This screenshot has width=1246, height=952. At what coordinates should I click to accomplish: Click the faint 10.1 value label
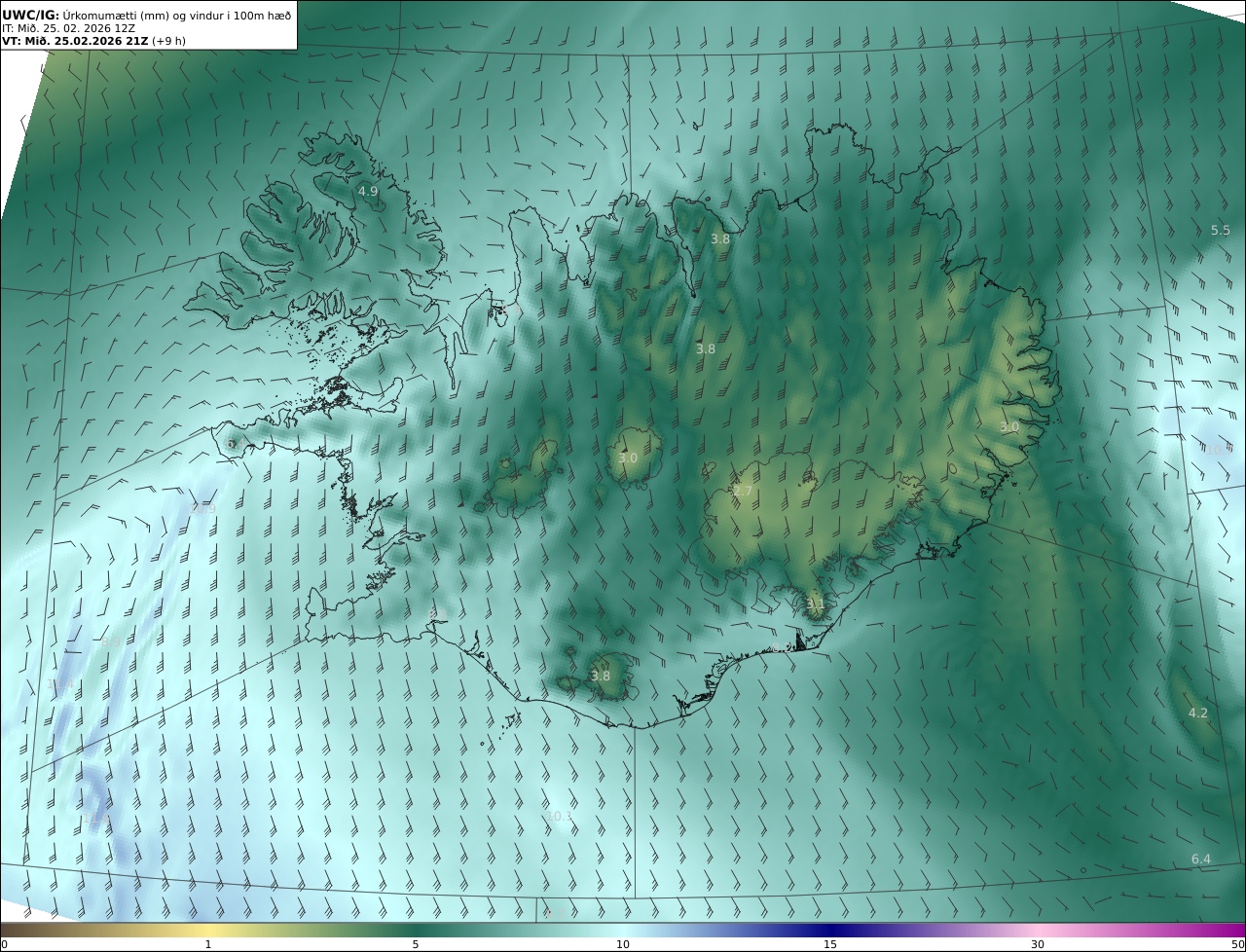pos(561,817)
